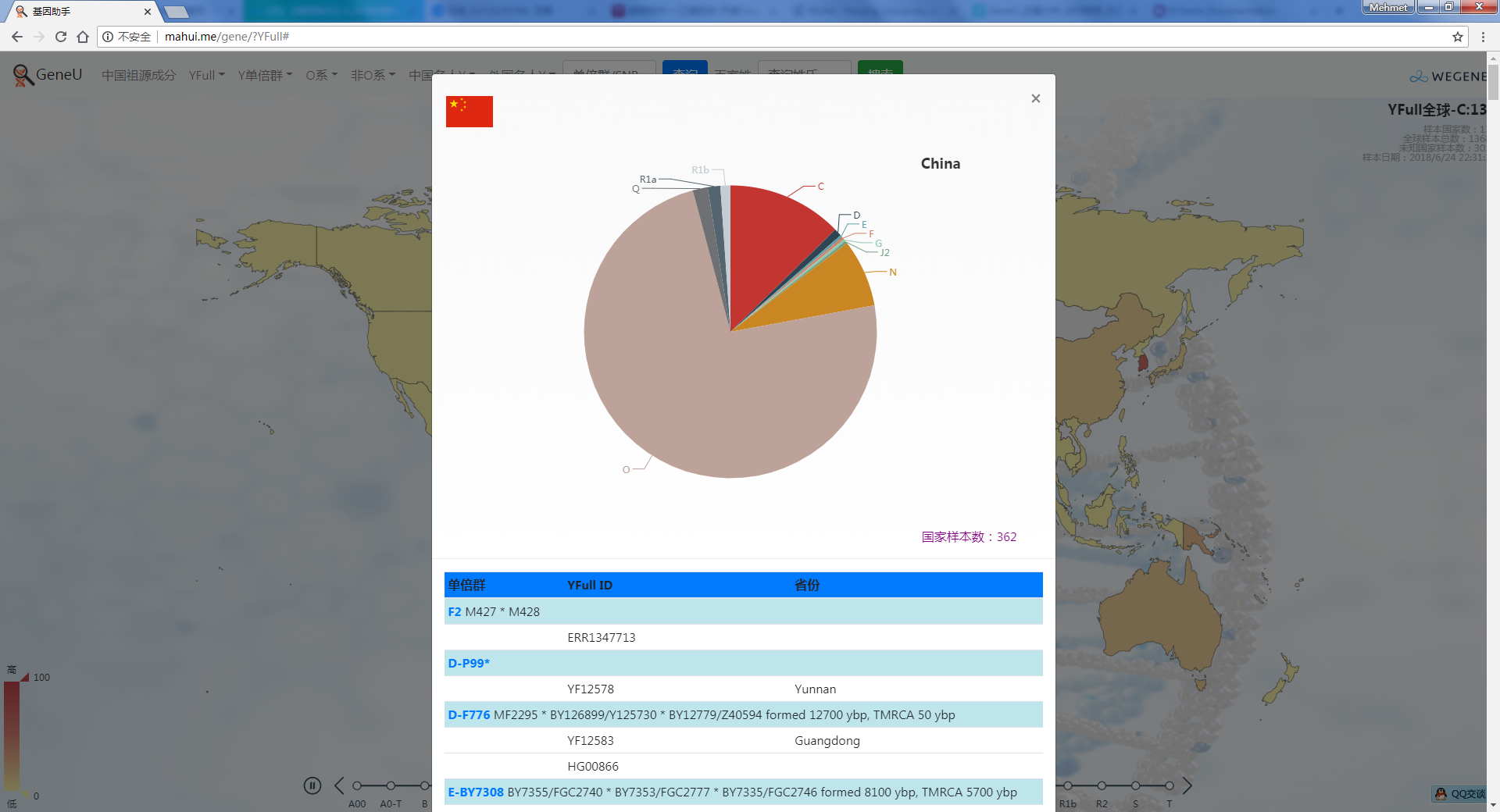This screenshot has height=812, width=1500.
Task: Close the China haplogroup popup
Action: [x=1035, y=98]
